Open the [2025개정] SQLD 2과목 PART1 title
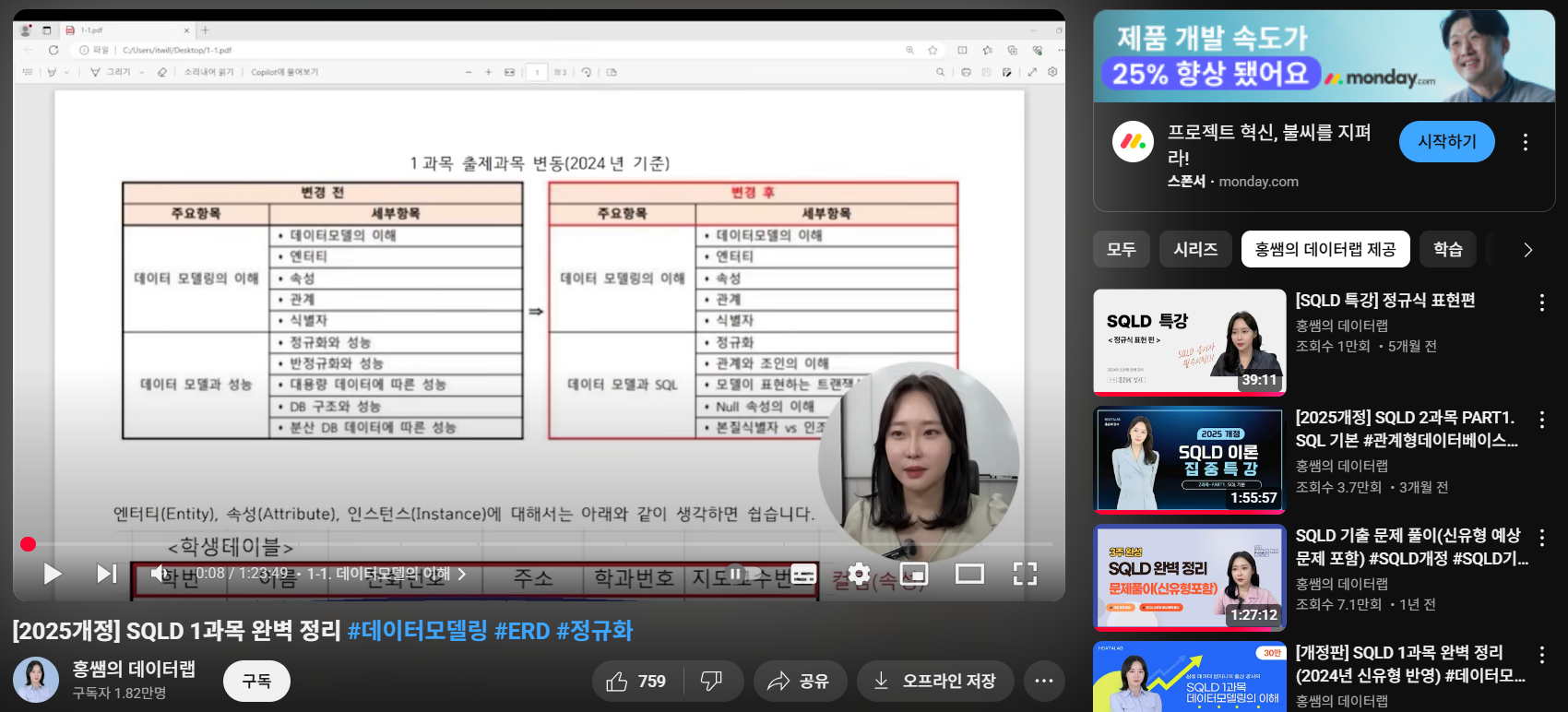Screen dimensions: 1568x712 click(x=1407, y=429)
